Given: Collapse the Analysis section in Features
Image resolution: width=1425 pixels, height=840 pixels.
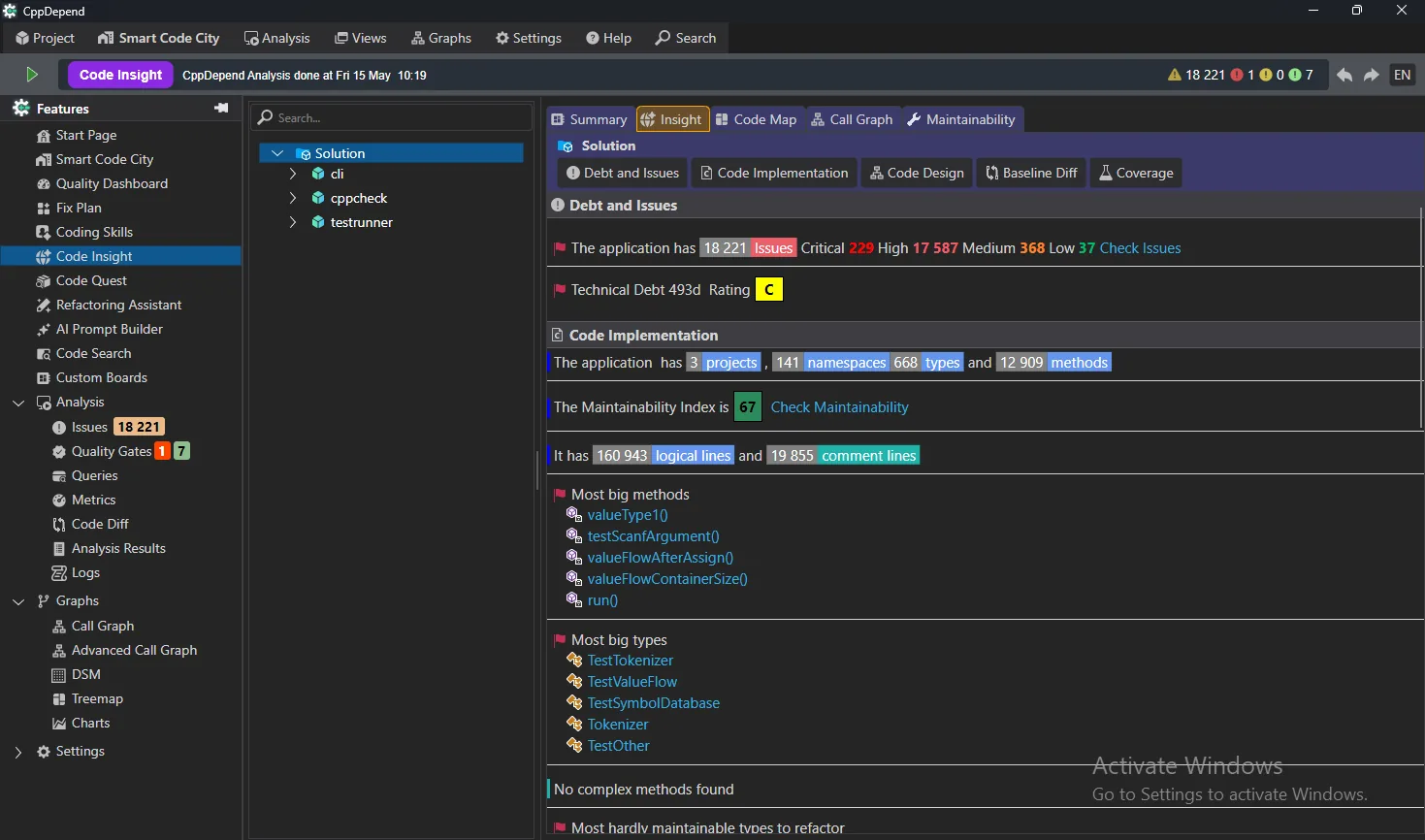Looking at the screenshot, I should 18,403.
